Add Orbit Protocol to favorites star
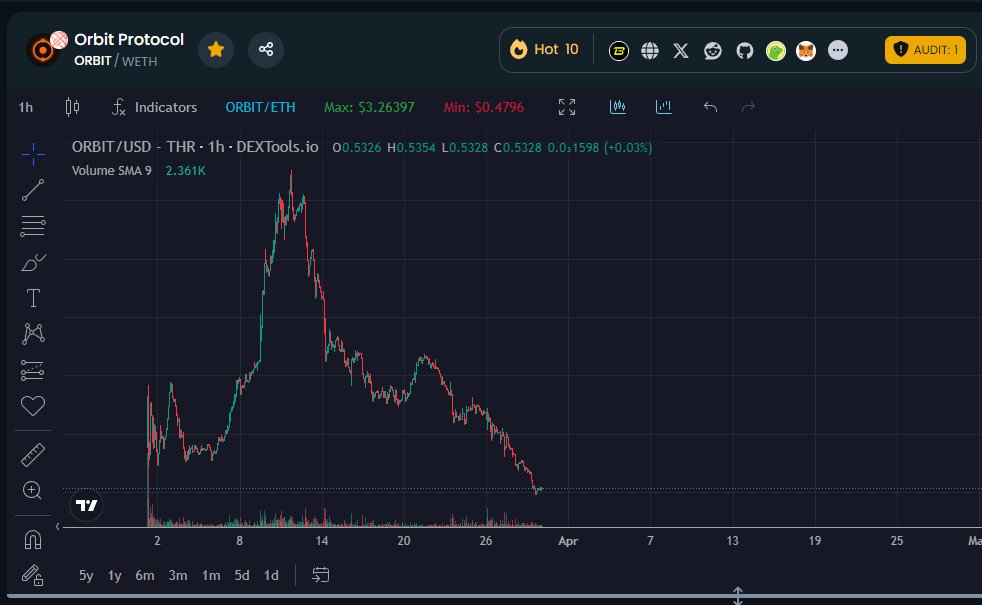982x605 pixels. pos(216,49)
